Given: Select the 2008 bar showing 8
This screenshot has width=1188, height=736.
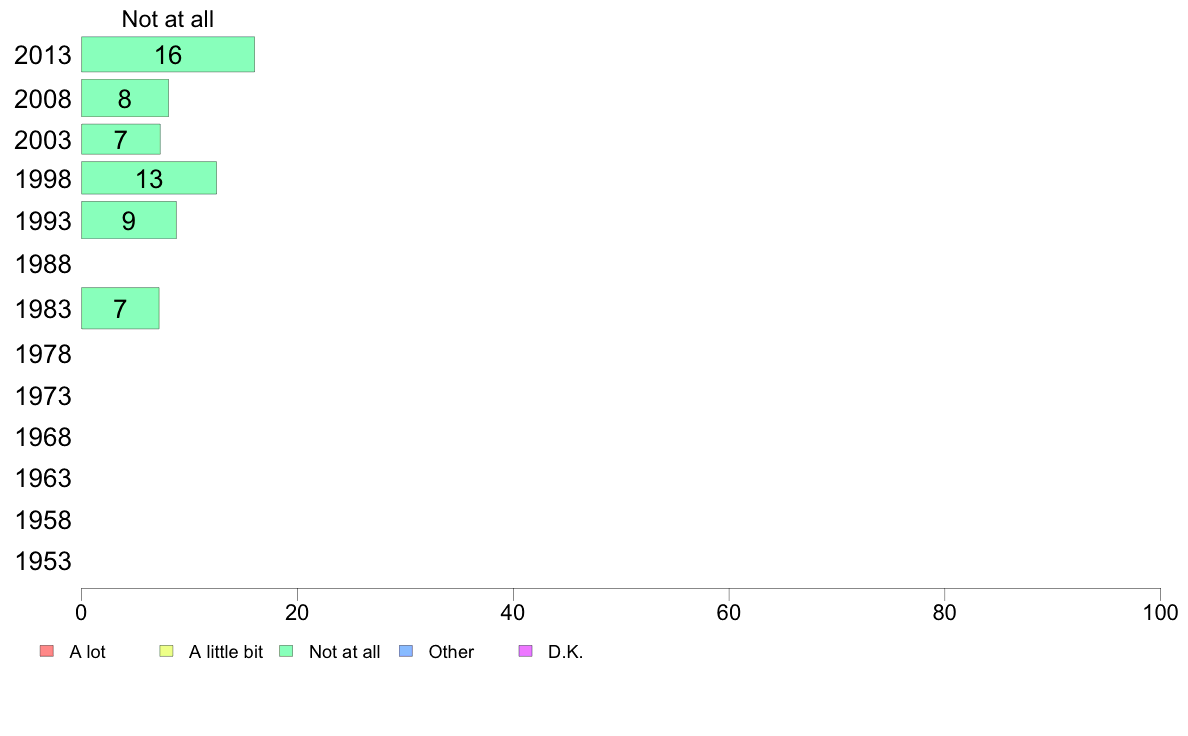Looking at the screenshot, I should click(125, 99).
